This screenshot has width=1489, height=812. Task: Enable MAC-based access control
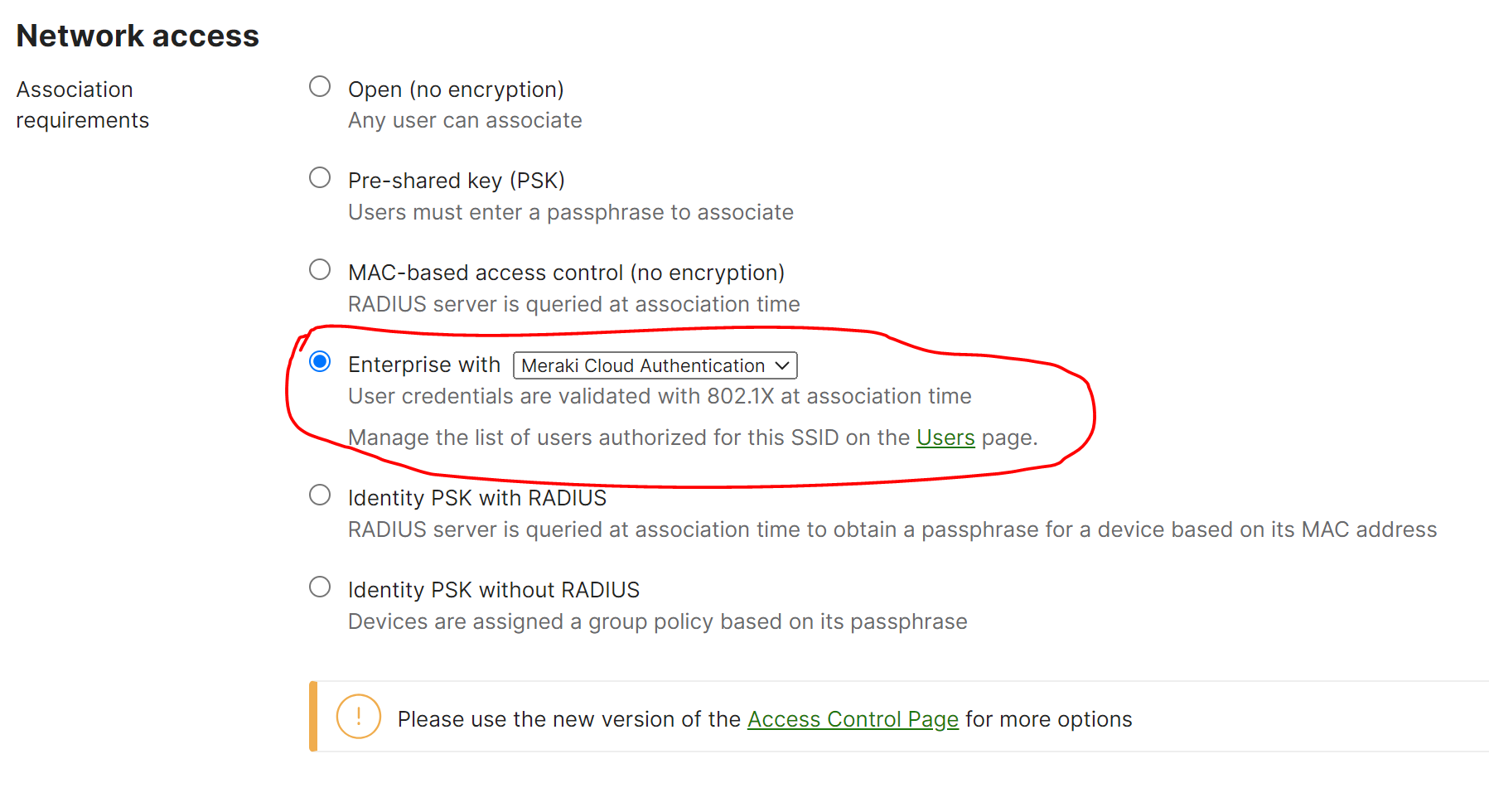[320, 268]
